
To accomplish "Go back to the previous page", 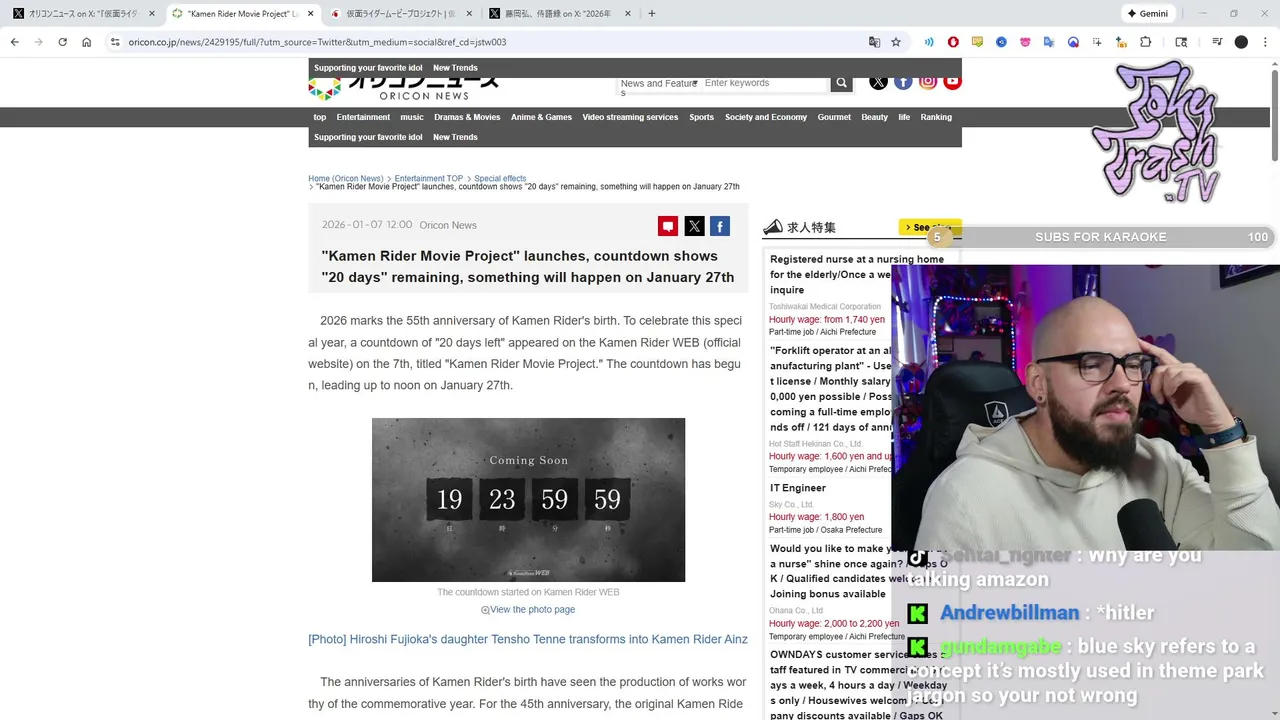I will coord(14,42).
